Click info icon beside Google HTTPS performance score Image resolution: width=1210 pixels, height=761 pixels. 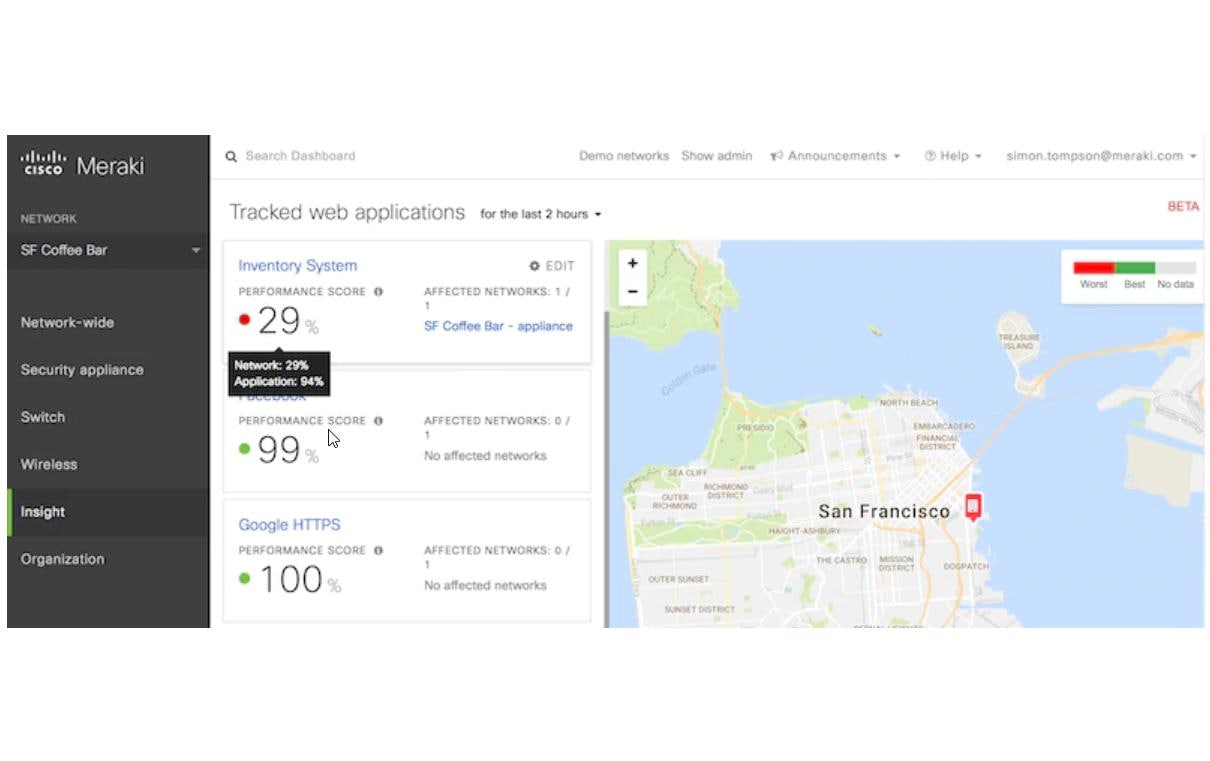tap(378, 550)
